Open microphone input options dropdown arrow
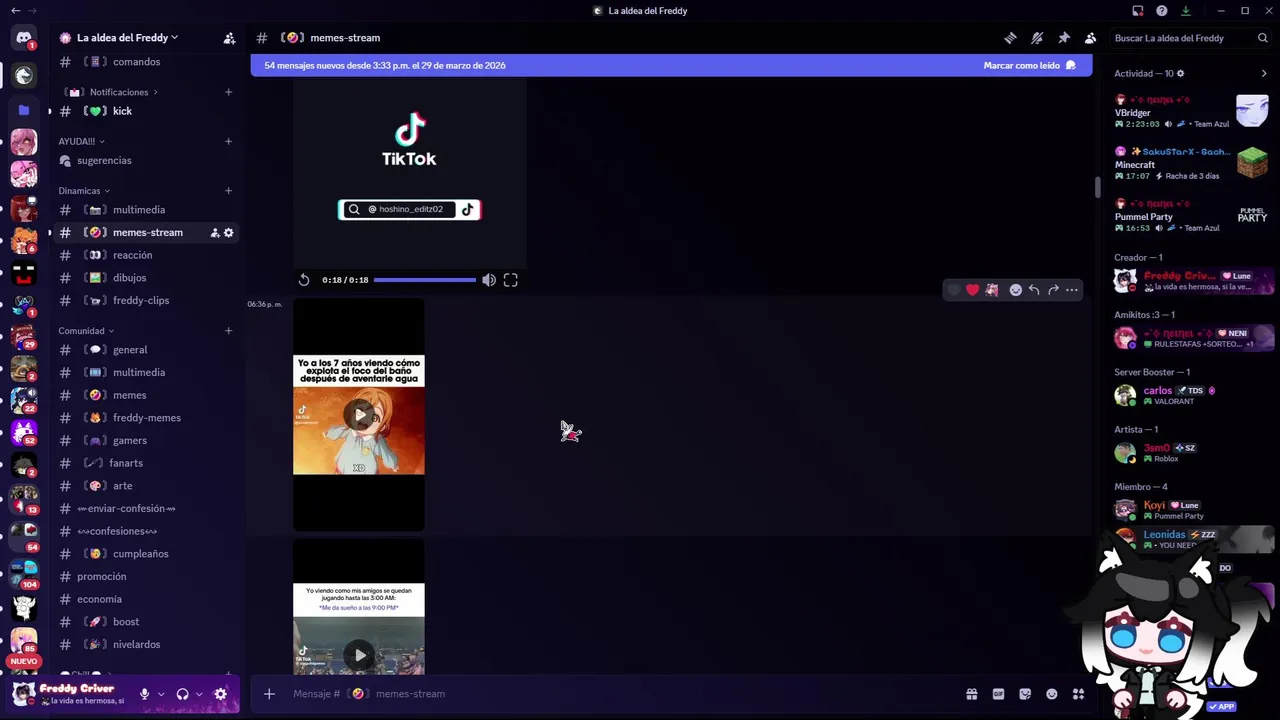This screenshot has width=1280, height=720. pyautogui.click(x=161, y=694)
